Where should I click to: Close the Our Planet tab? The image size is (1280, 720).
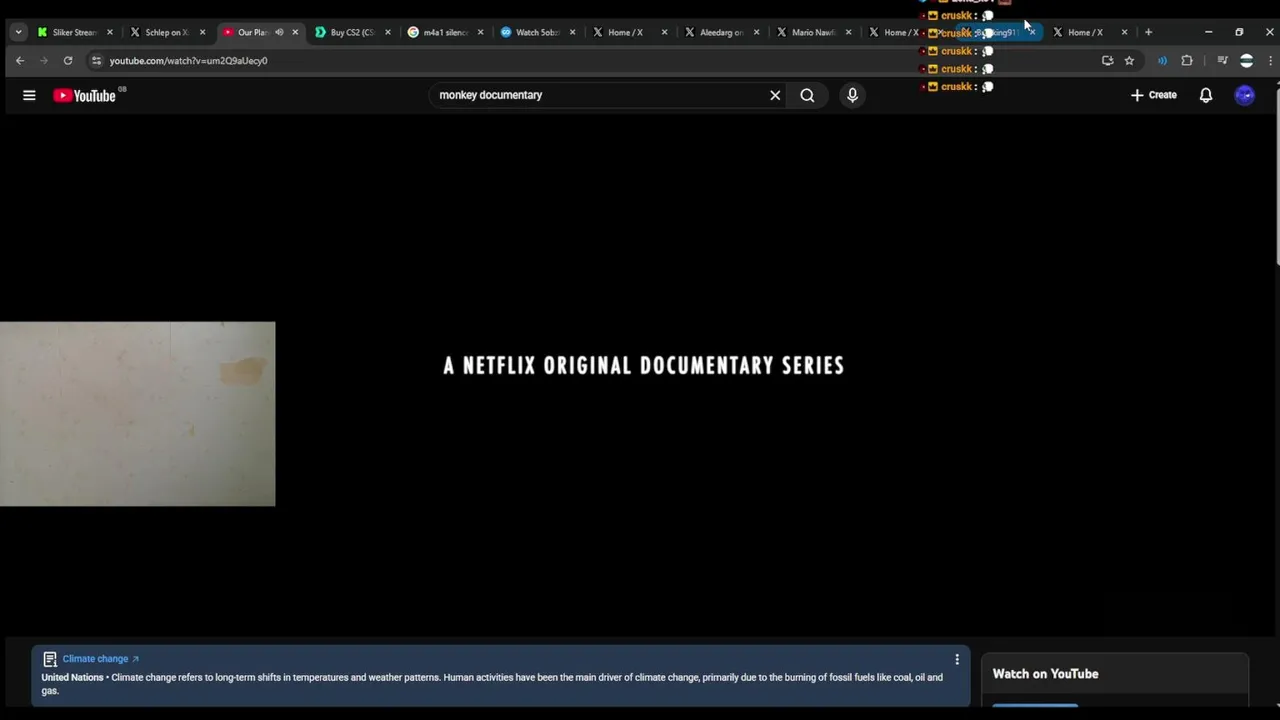pyautogui.click(x=295, y=32)
